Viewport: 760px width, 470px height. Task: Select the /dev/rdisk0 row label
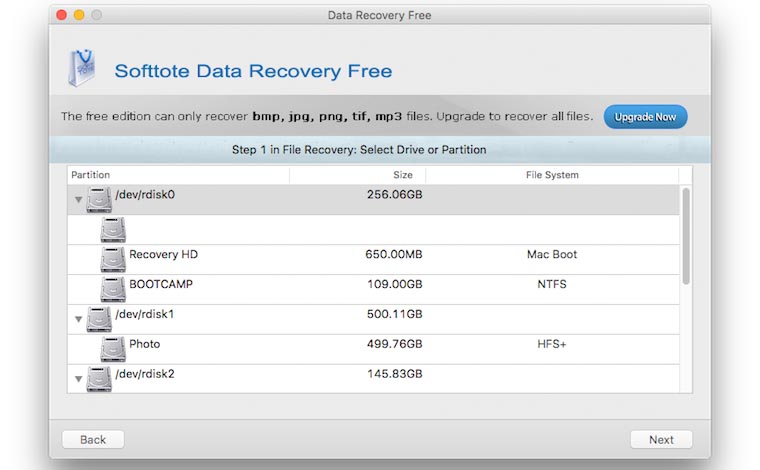[x=145, y=195]
